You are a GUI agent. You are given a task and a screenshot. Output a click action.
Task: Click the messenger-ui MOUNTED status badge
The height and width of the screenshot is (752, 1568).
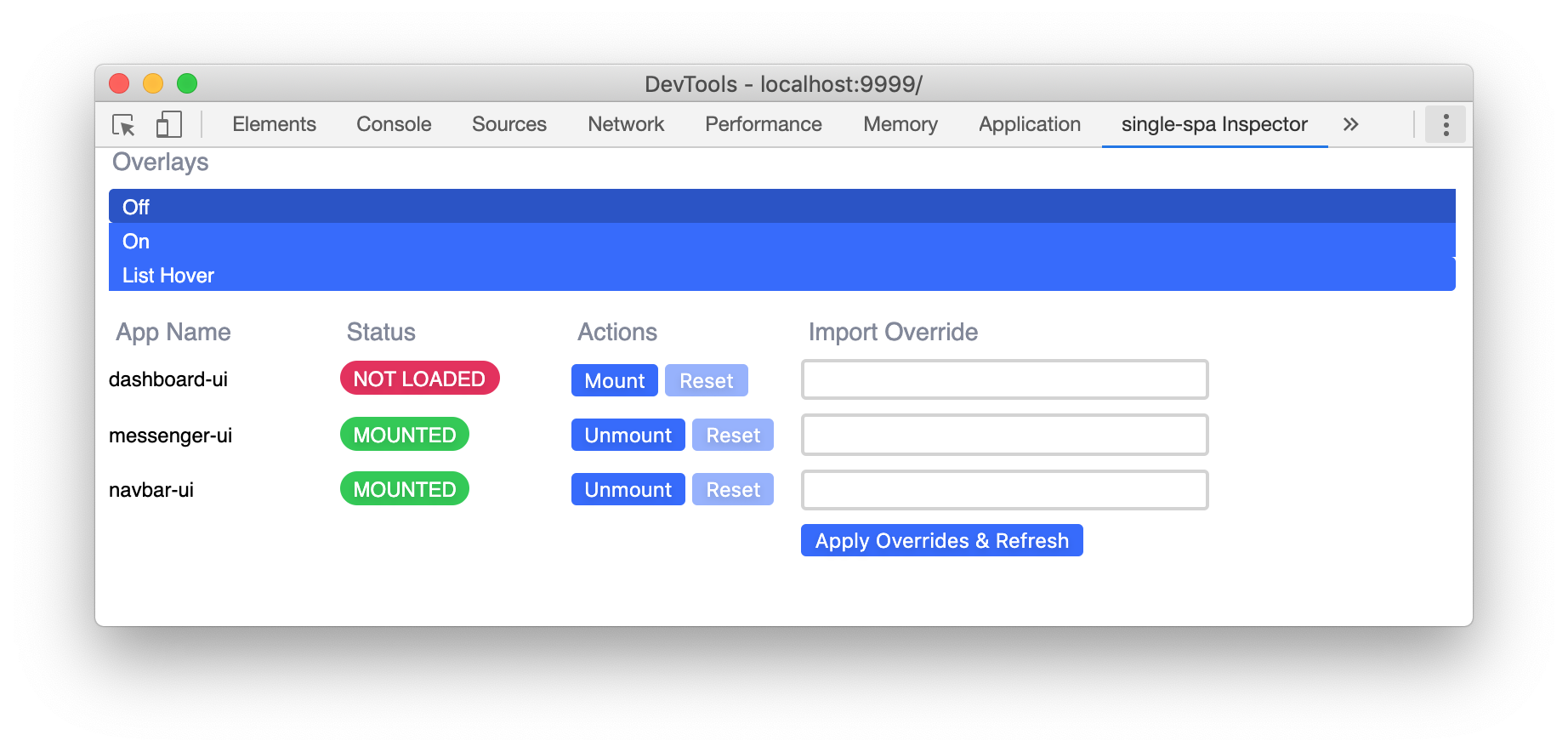pyautogui.click(x=405, y=434)
